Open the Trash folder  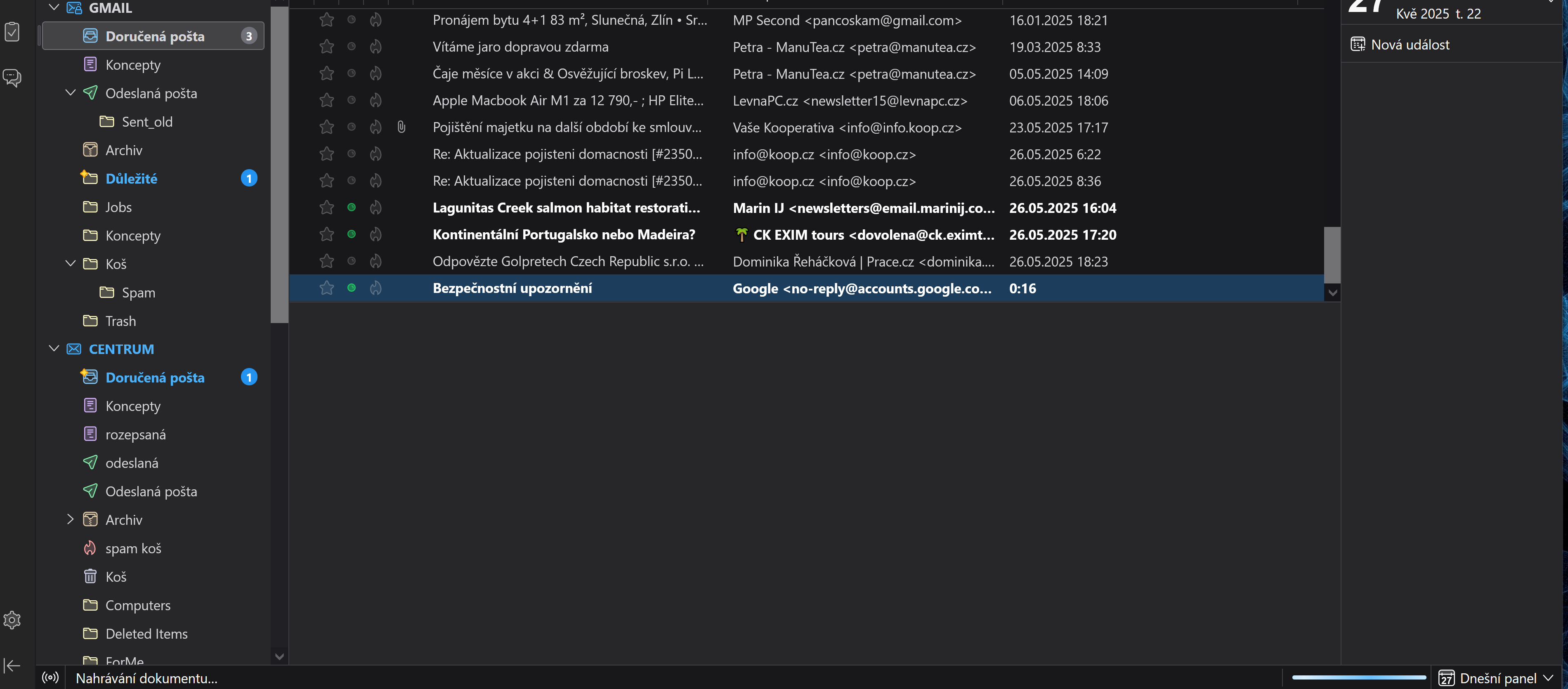(153, 321)
